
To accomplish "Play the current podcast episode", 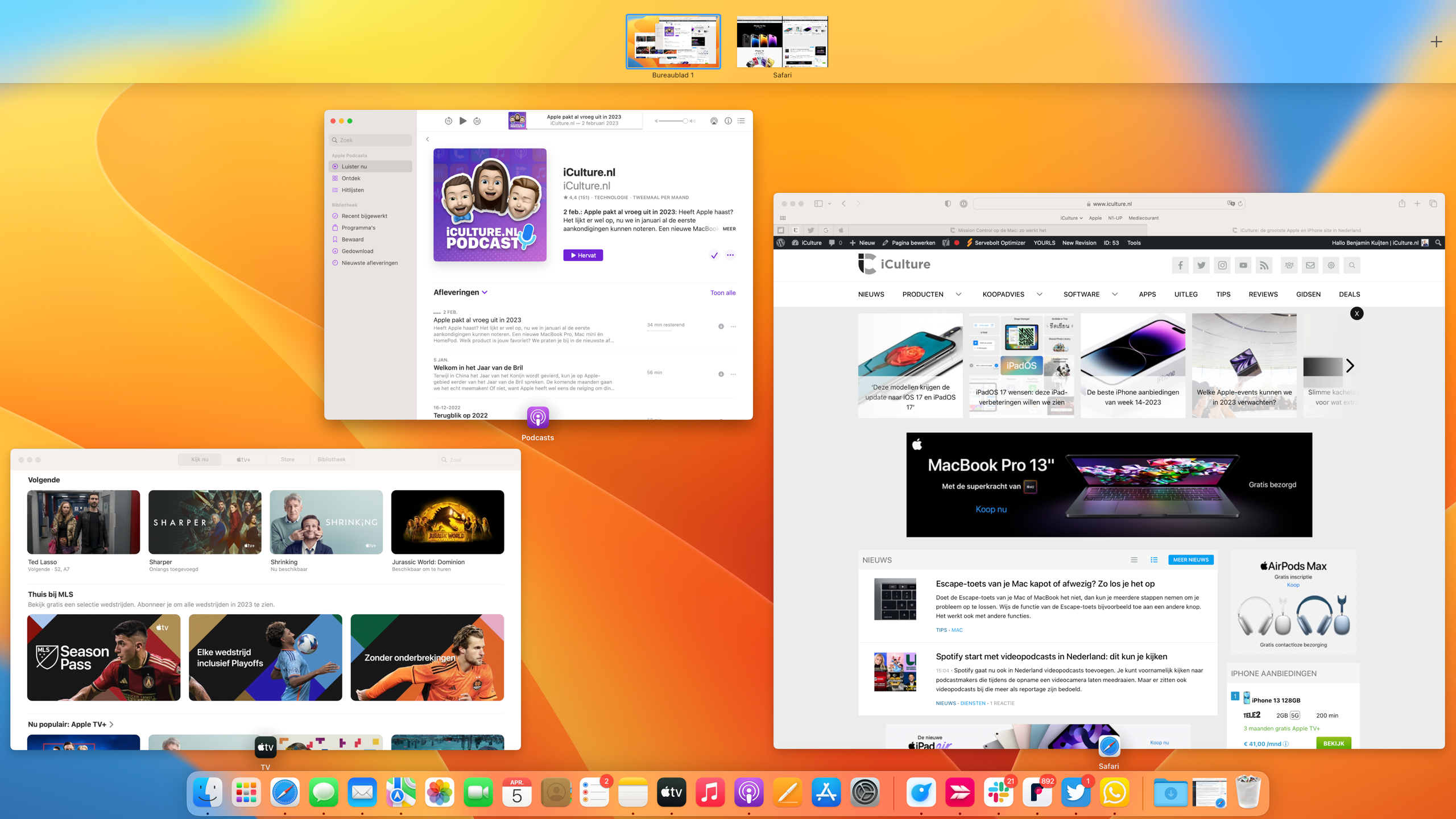I will [x=463, y=121].
